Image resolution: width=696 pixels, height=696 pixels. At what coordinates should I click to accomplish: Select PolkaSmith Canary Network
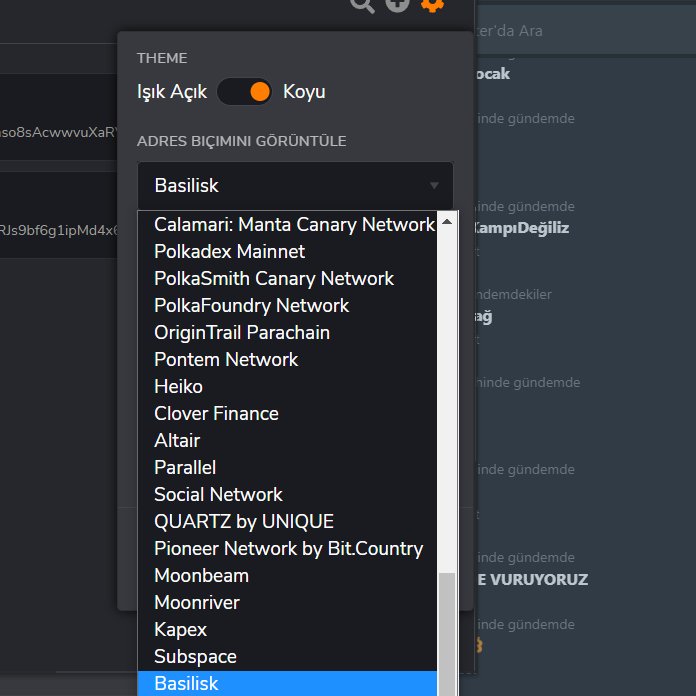[x=287, y=279]
